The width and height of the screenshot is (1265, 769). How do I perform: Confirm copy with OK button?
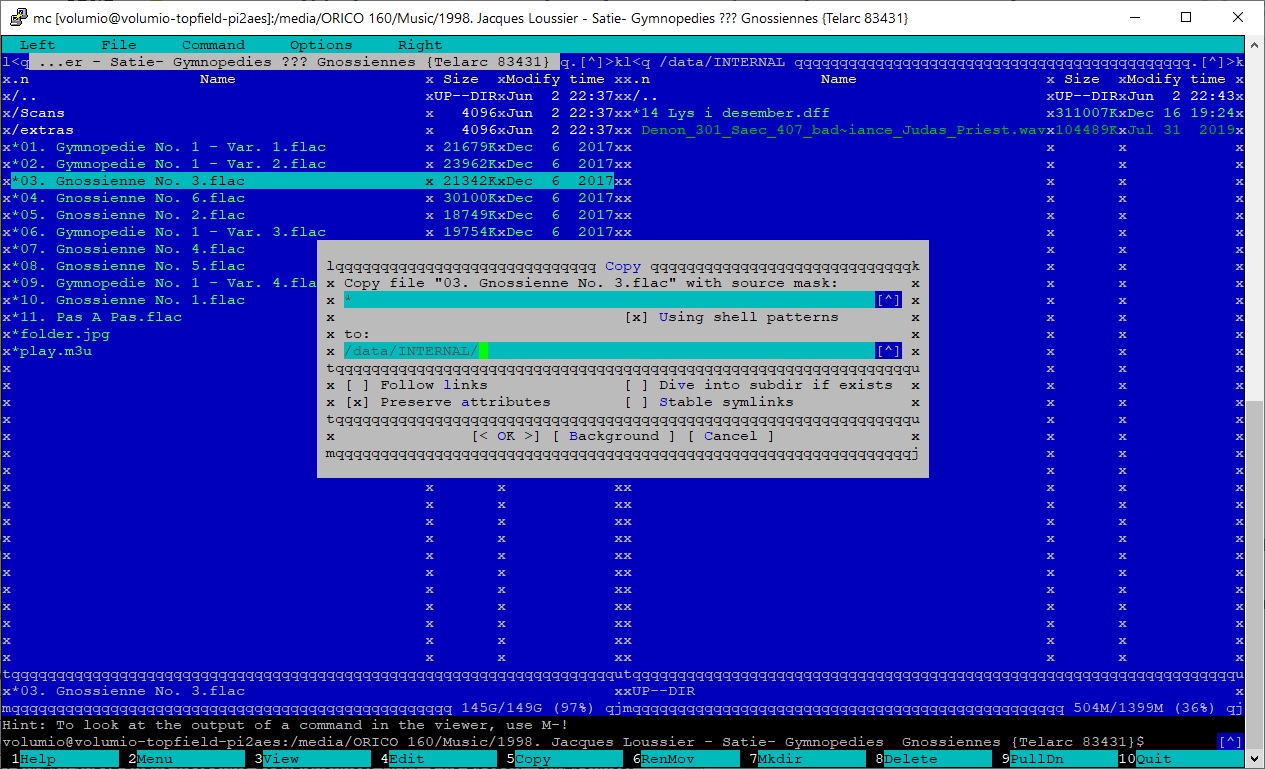[x=506, y=436]
